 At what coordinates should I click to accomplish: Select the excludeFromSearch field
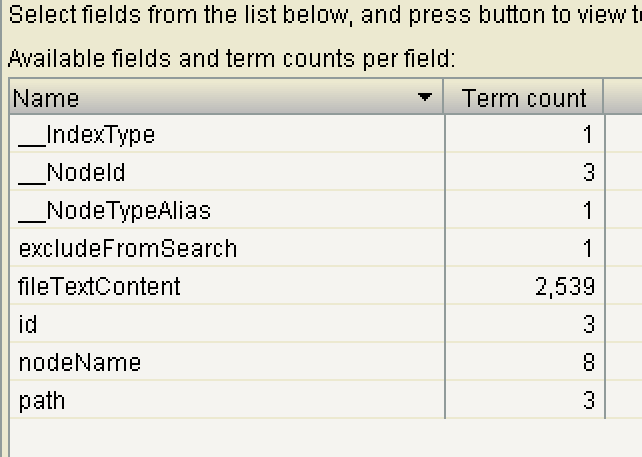pyautogui.click(x=128, y=249)
